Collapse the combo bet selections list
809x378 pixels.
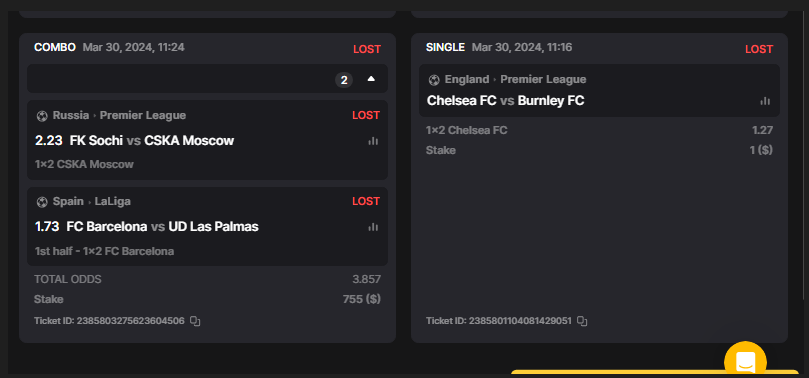(371, 79)
